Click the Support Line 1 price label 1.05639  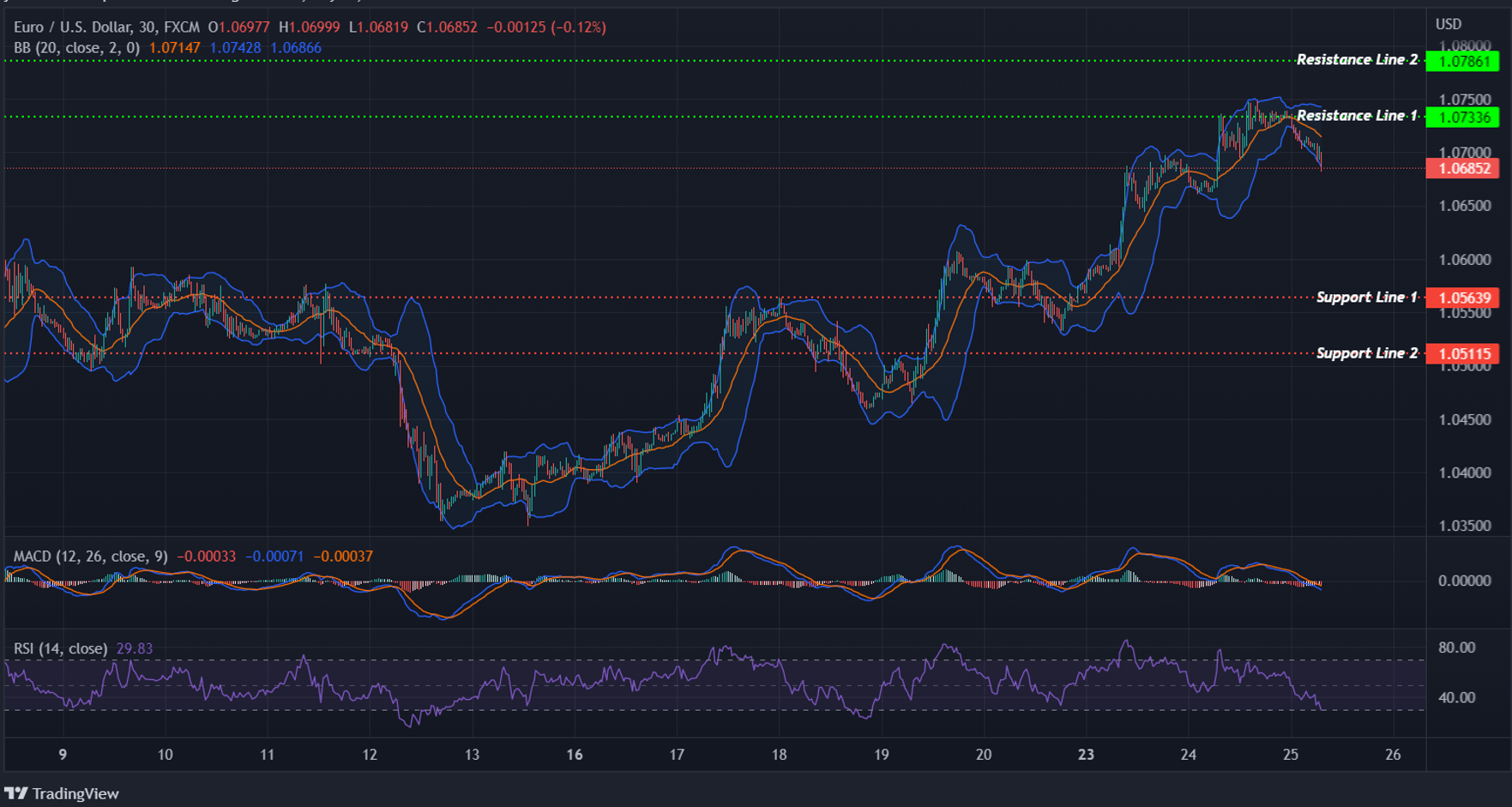[1462, 298]
